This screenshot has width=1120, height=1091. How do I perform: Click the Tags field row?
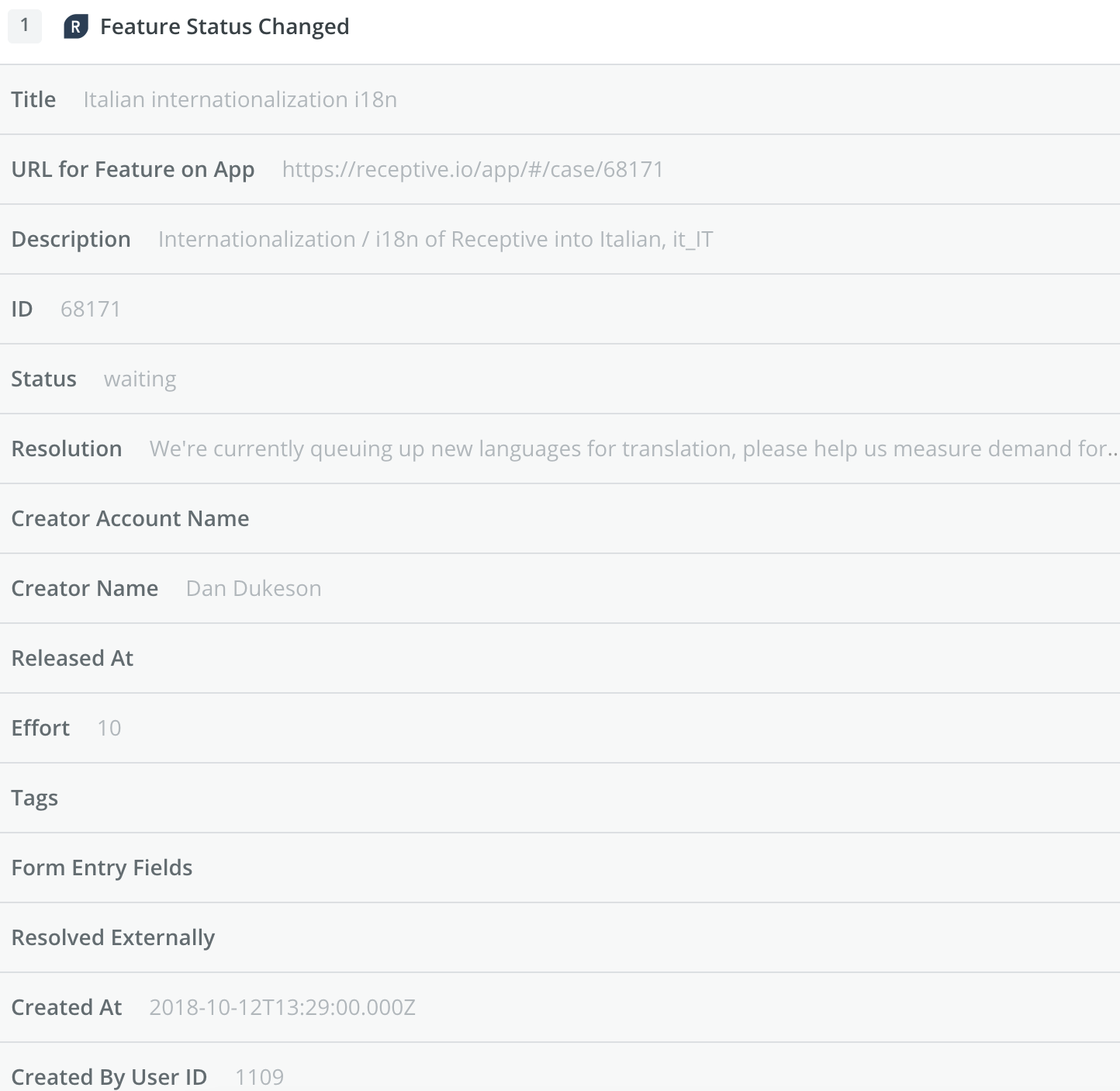(x=560, y=798)
